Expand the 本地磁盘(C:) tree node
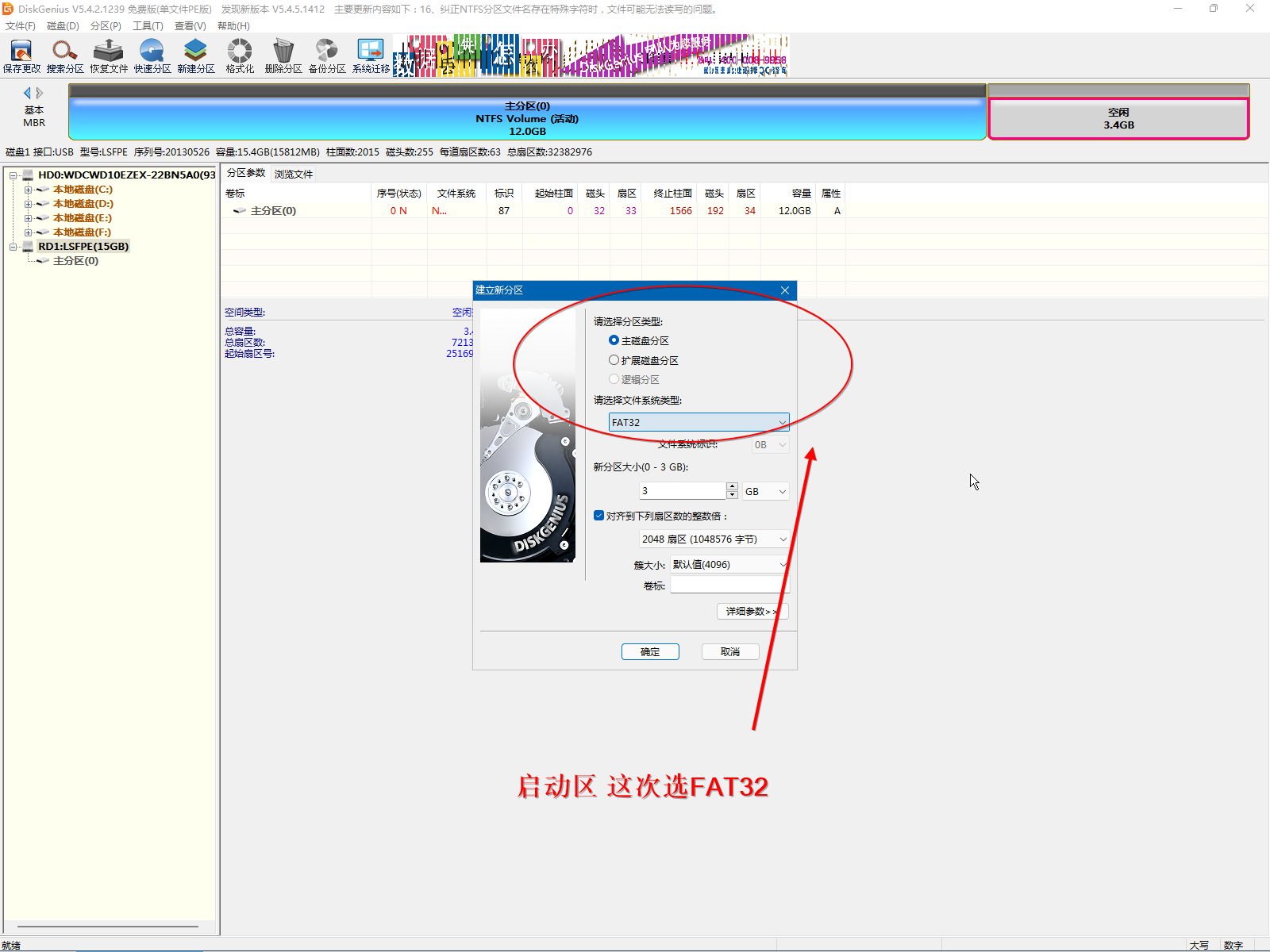1270x952 pixels. coord(28,190)
